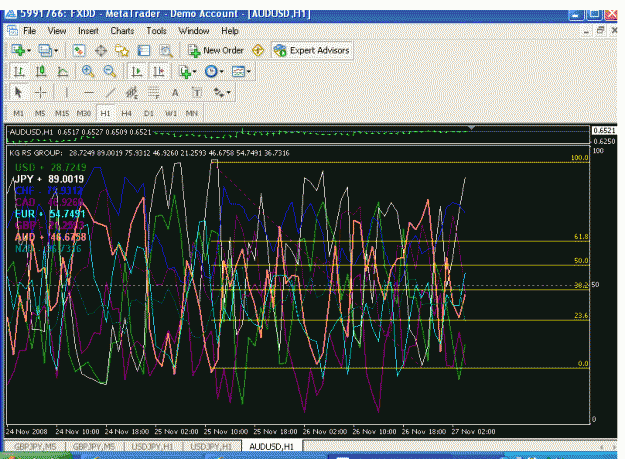Expand the Periods dropdown arrow
Image resolution: width=625 pixels, height=459 pixels.
[222, 72]
